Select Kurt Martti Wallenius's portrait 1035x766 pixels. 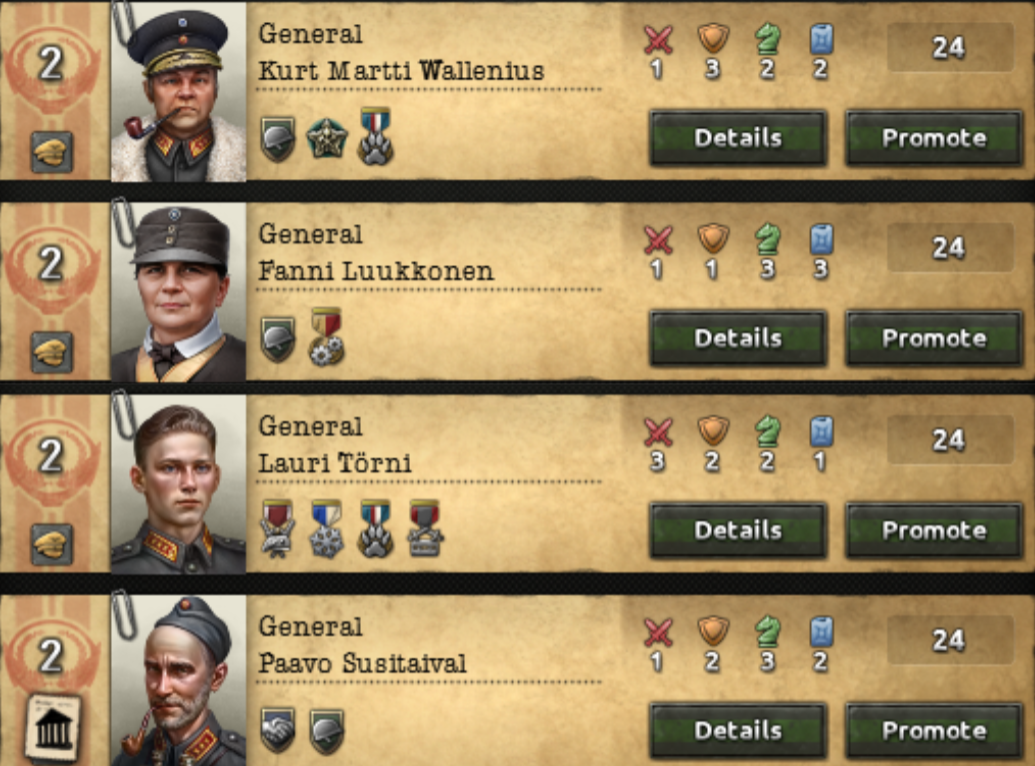click(x=178, y=92)
